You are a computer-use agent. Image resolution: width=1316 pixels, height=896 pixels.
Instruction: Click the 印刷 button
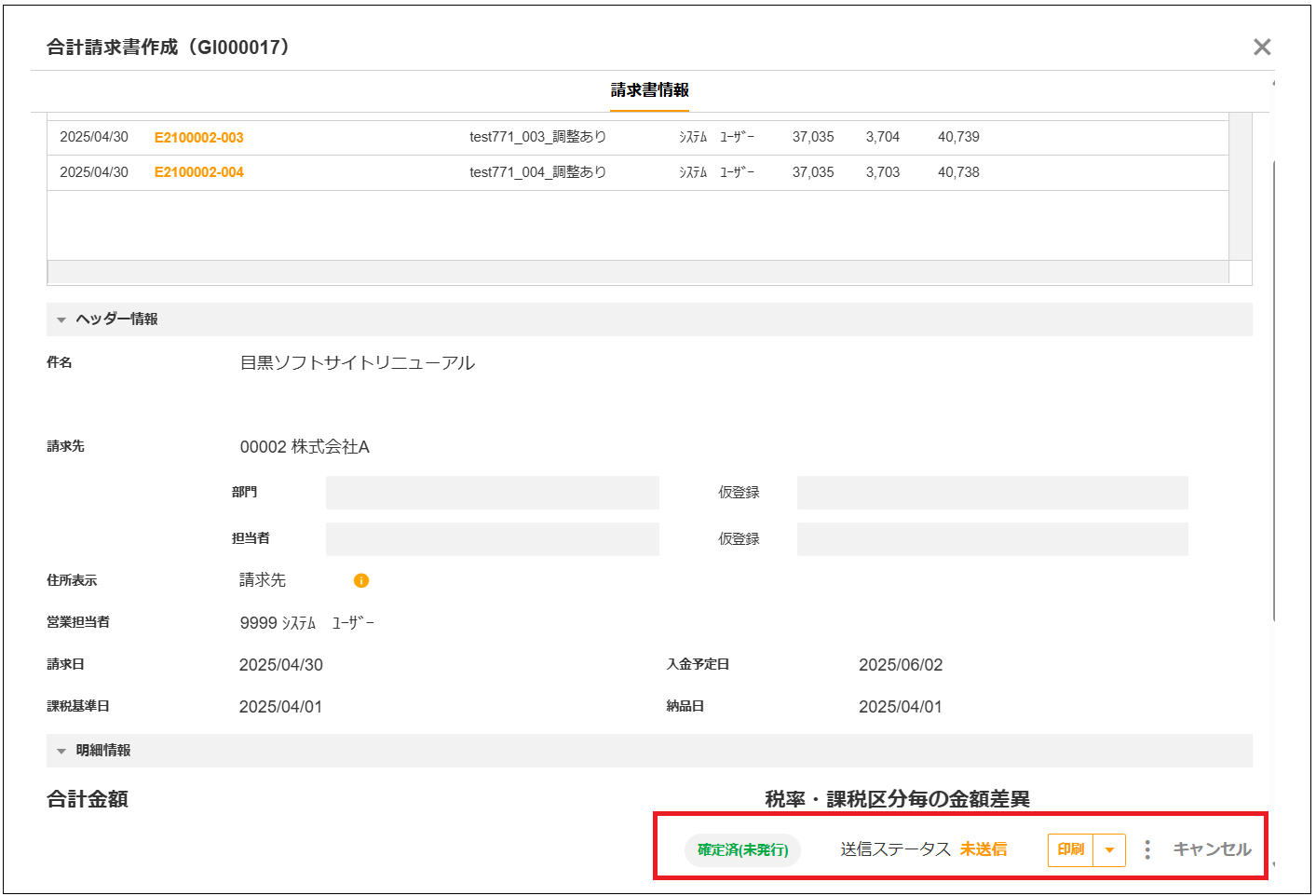[x=1071, y=849]
